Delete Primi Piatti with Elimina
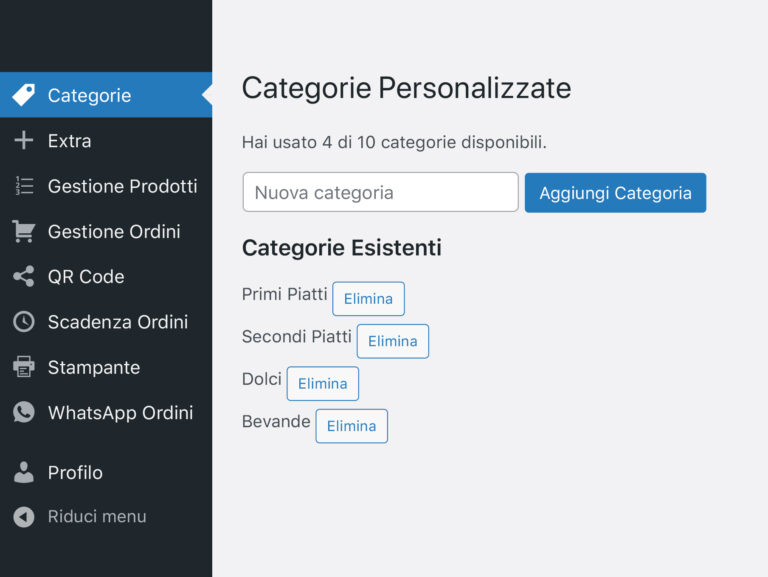The width and height of the screenshot is (768, 577). pyautogui.click(x=368, y=298)
